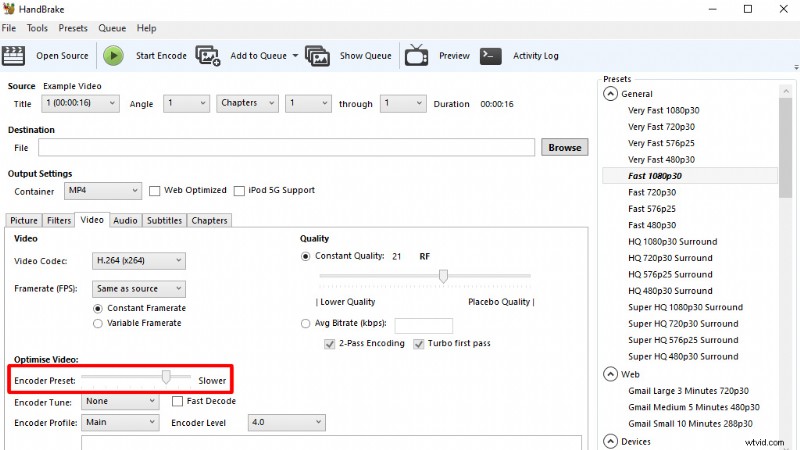800x450 pixels.
Task: Click the Activity Log label
Action: coord(536,56)
